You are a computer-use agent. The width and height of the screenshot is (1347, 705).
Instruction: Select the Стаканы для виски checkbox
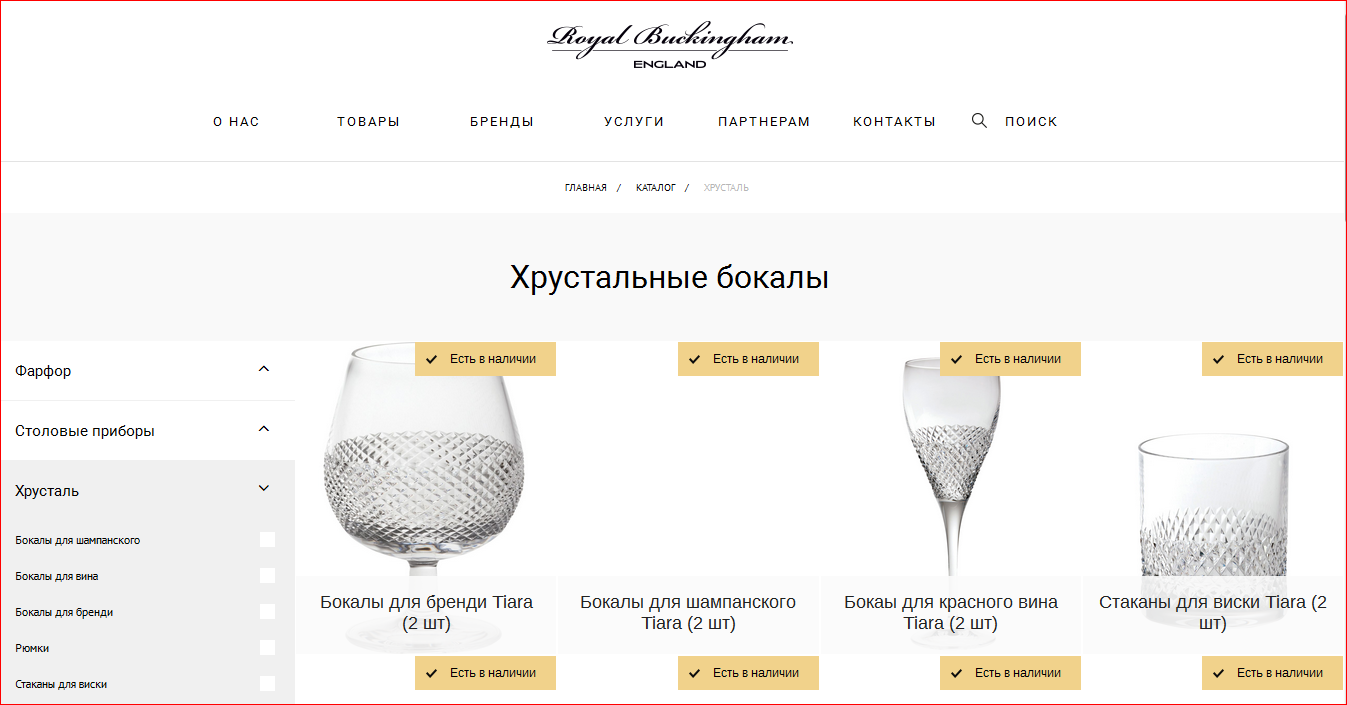click(267, 684)
